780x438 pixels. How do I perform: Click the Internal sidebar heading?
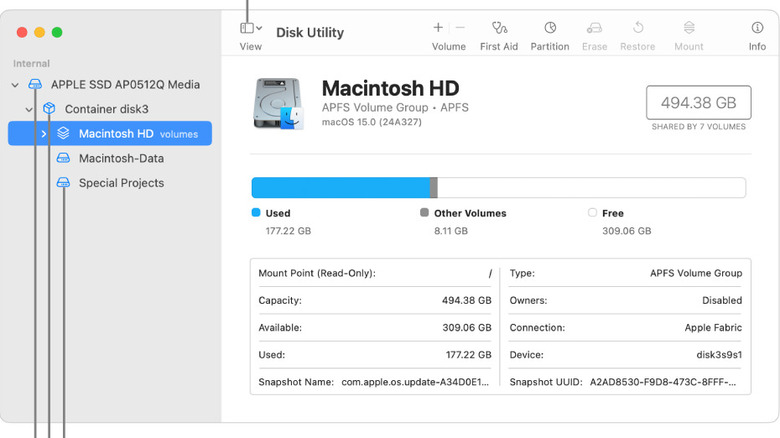31,63
